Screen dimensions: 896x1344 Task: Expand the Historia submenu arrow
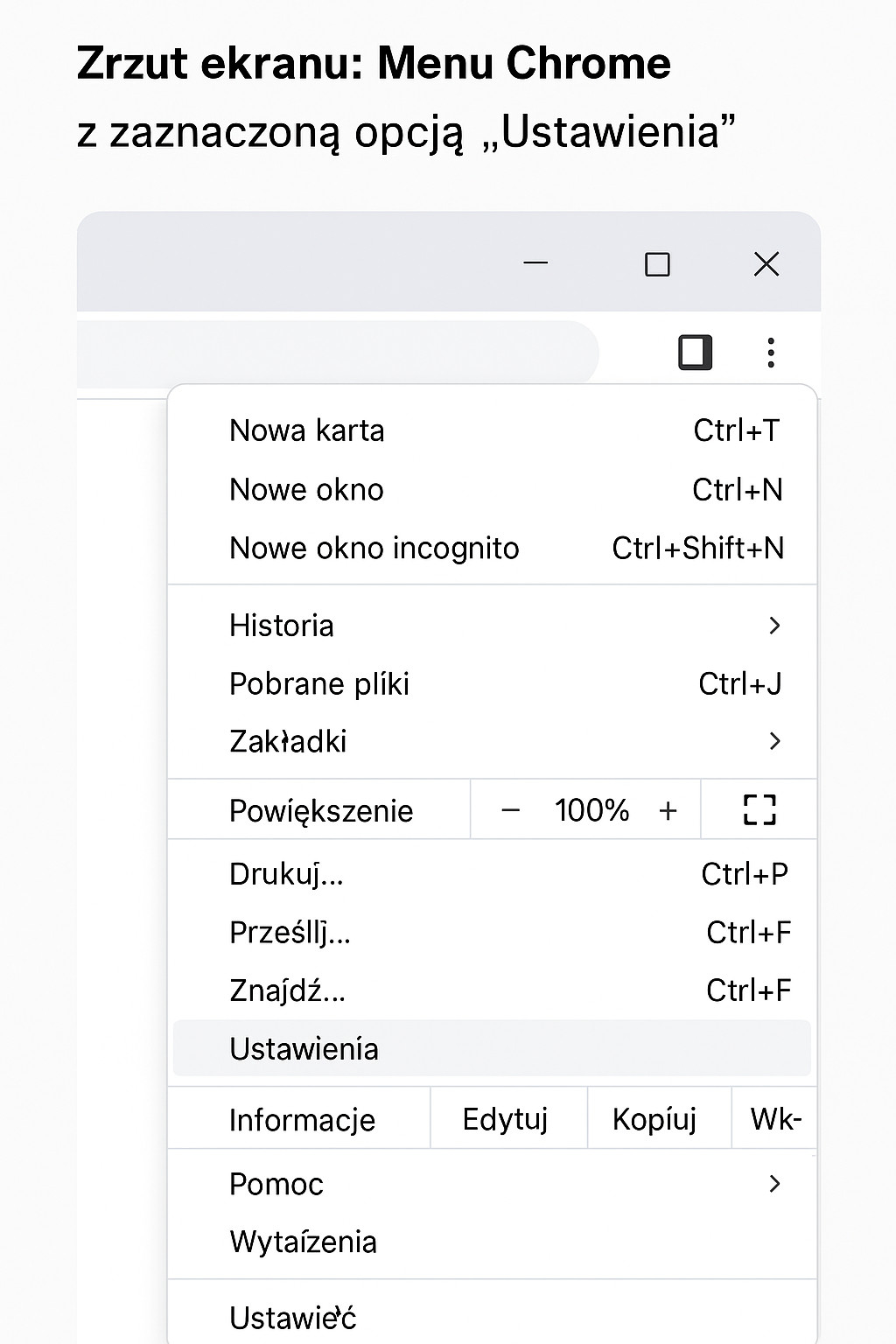pyautogui.click(x=773, y=626)
